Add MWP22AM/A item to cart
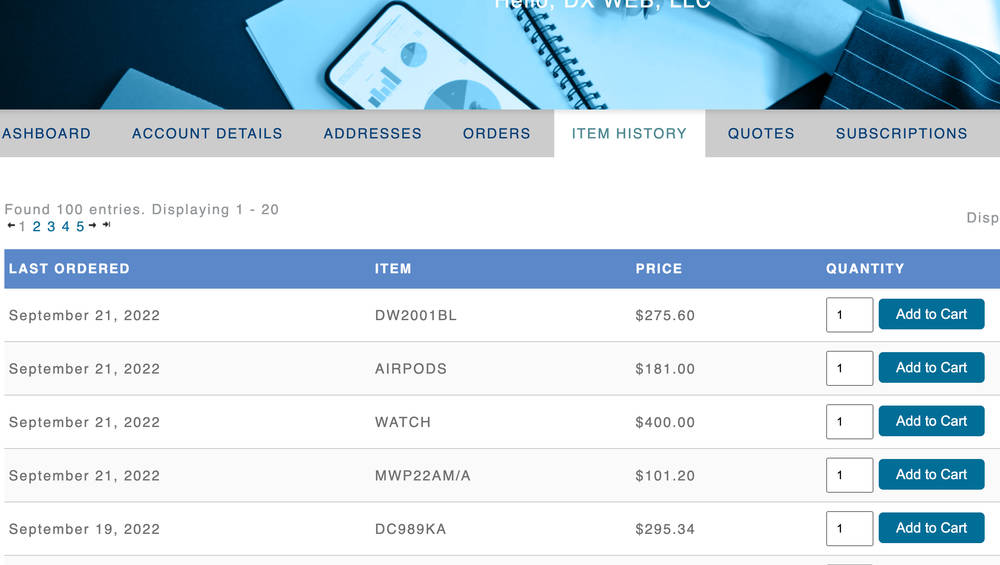This screenshot has width=1000, height=565. click(931, 475)
